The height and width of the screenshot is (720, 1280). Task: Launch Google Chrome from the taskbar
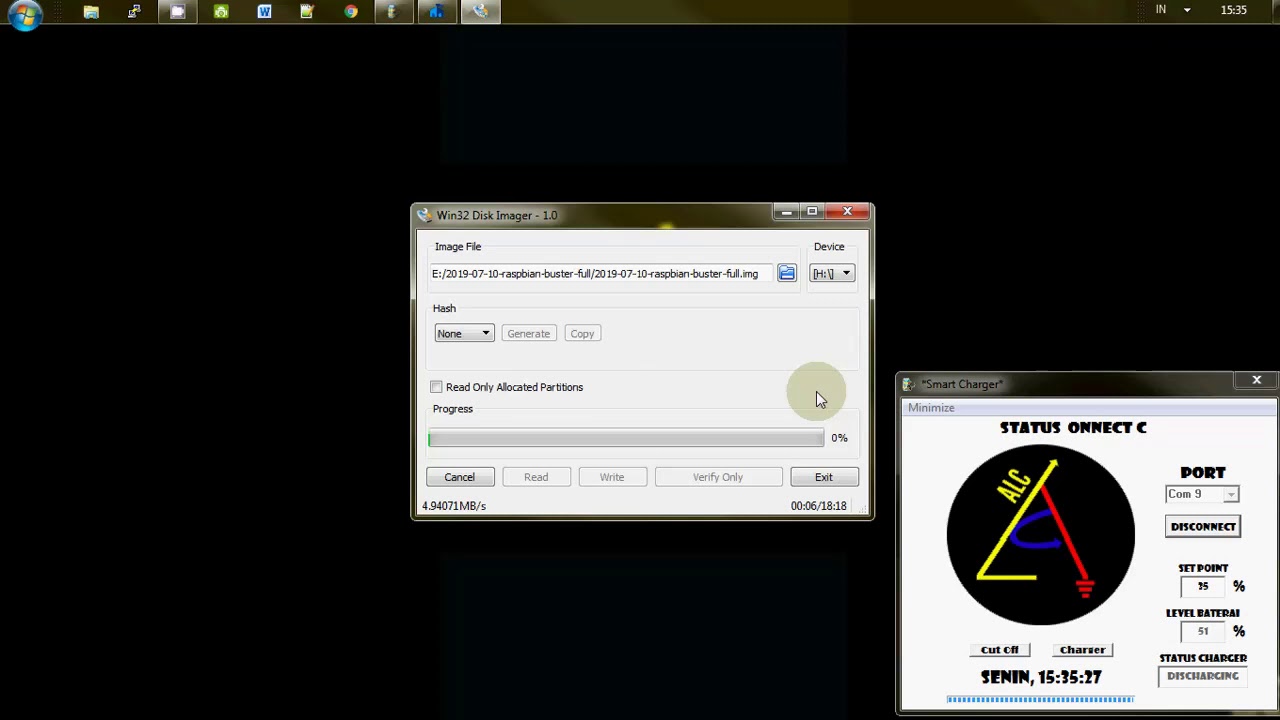pyautogui.click(x=351, y=12)
